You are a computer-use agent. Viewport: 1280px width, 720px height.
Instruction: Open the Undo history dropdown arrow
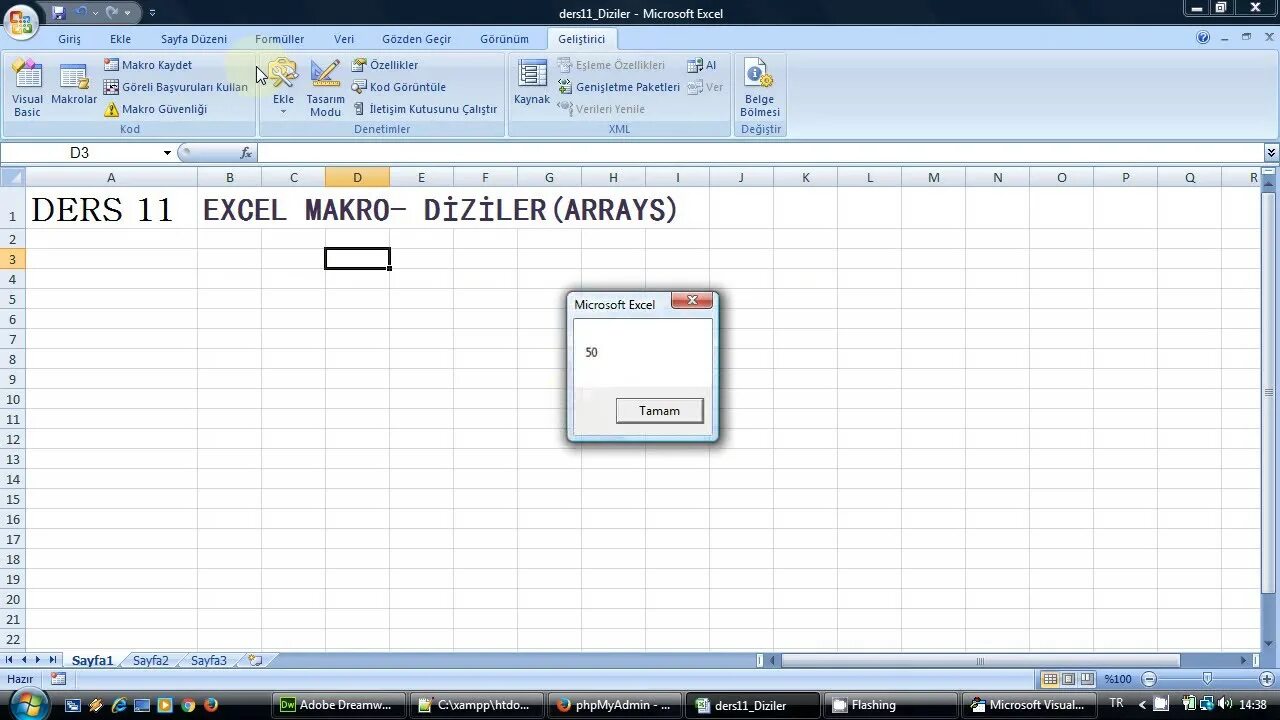(95, 13)
